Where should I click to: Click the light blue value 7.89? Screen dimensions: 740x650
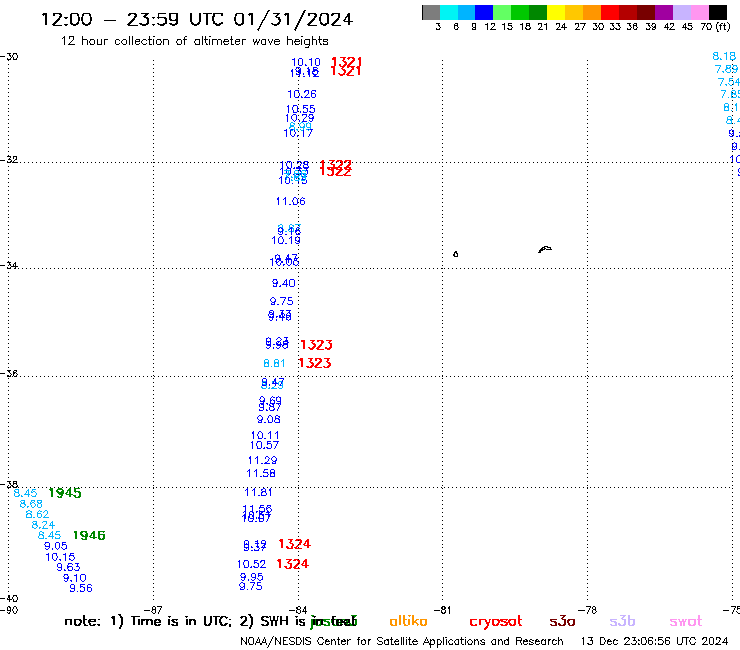[727, 69]
